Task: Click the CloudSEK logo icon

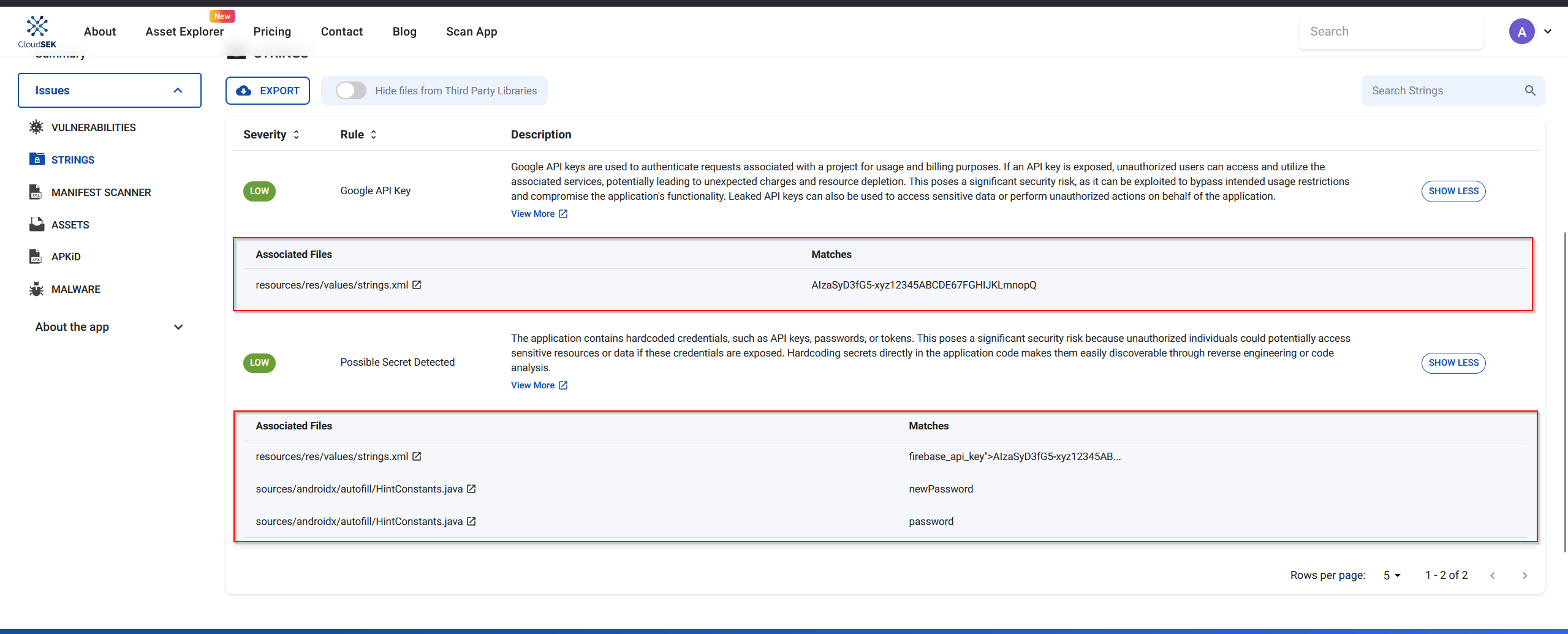Action: point(37,28)
